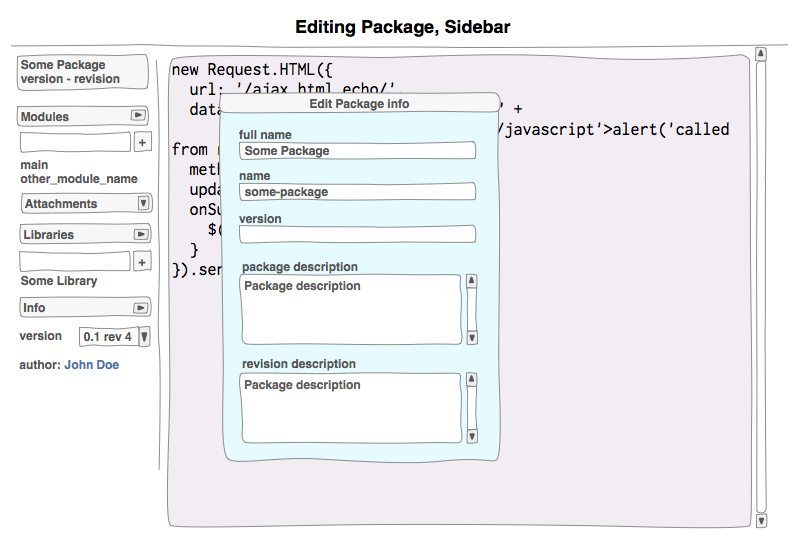Add a library with plus button
806x536 pixels.
[142, 262]
